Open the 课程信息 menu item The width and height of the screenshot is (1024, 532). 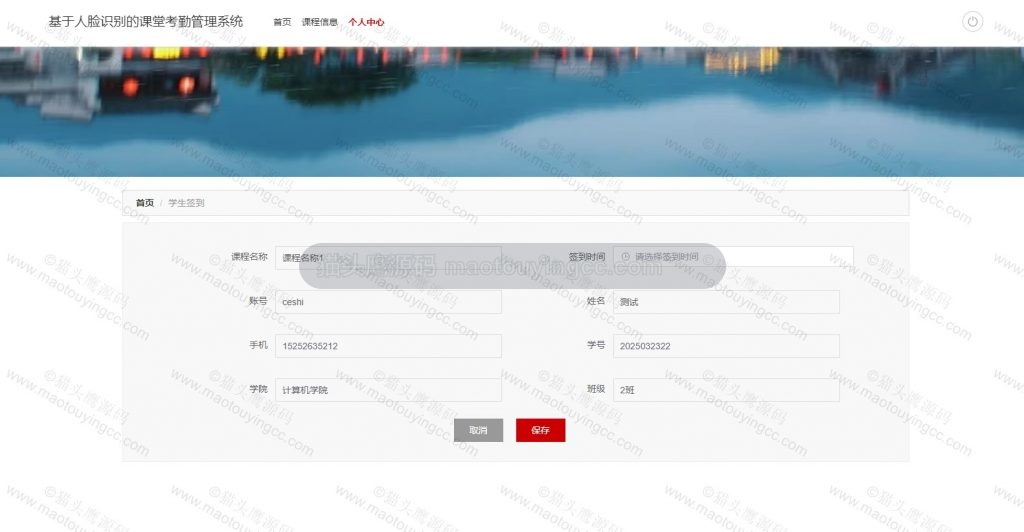(x=319, y=22)
